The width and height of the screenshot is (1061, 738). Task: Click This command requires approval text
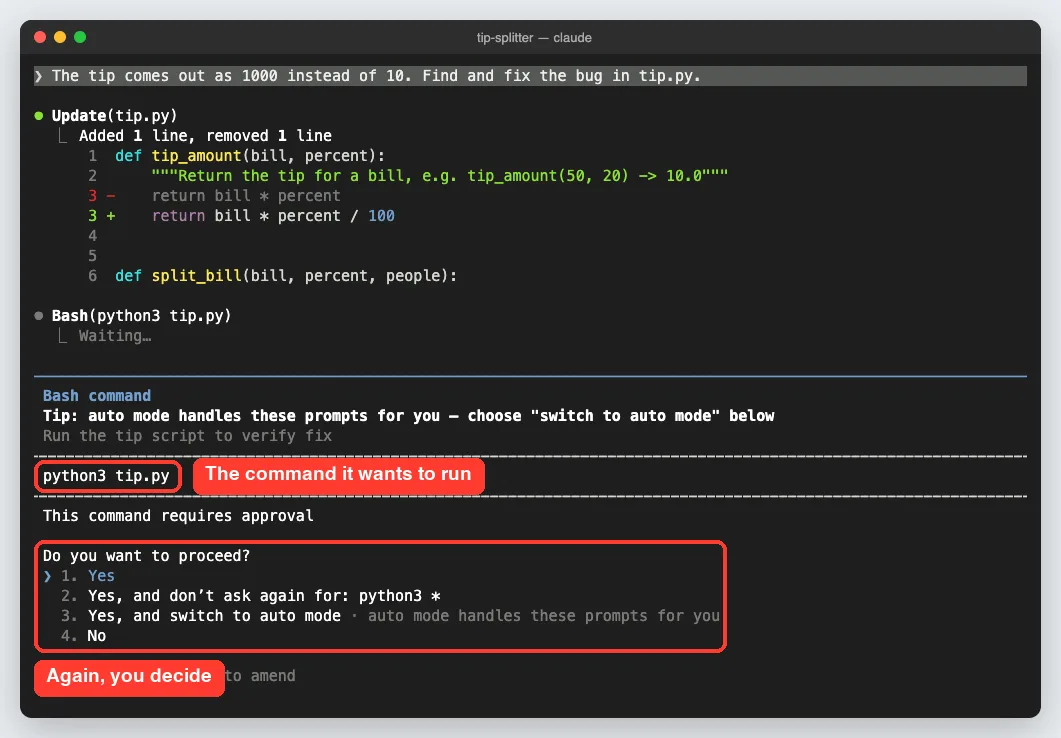tap(178, 516)
